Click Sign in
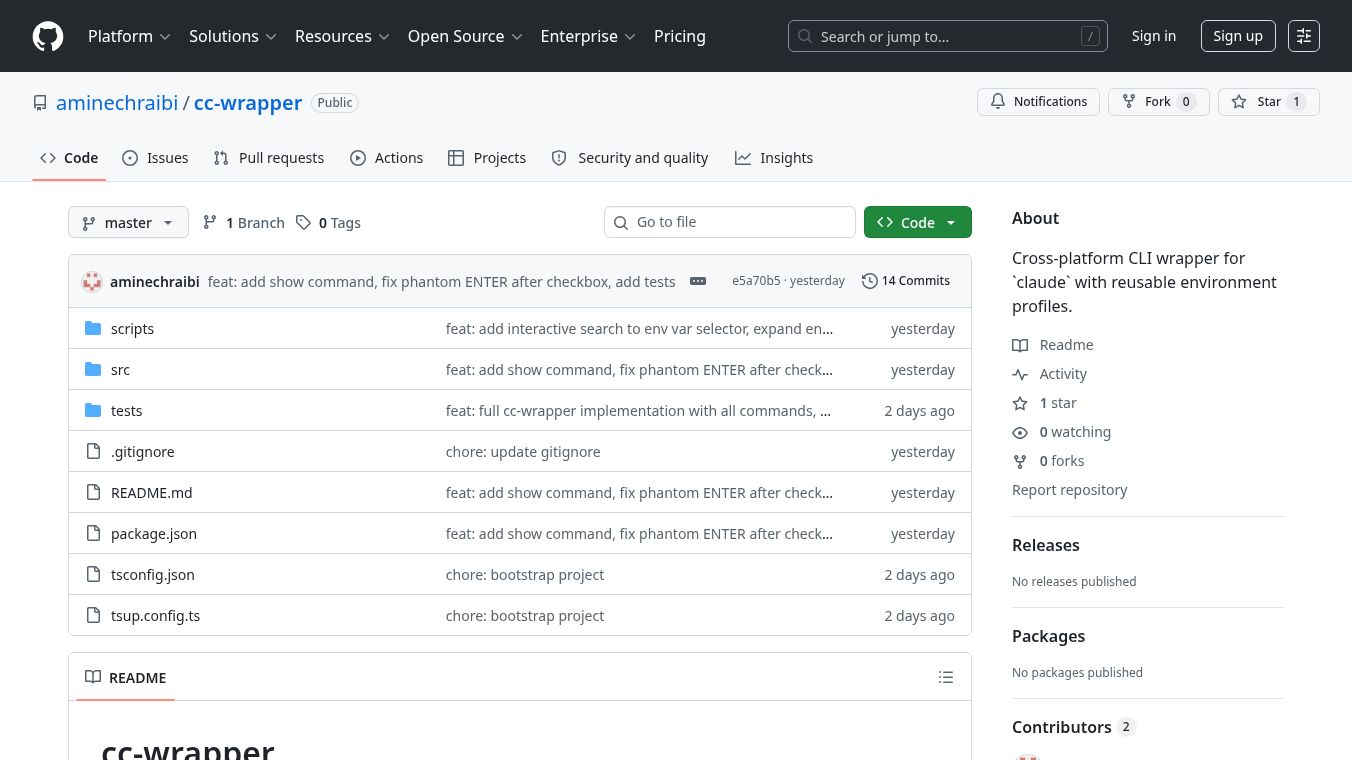 click(x=1154, y=36)
